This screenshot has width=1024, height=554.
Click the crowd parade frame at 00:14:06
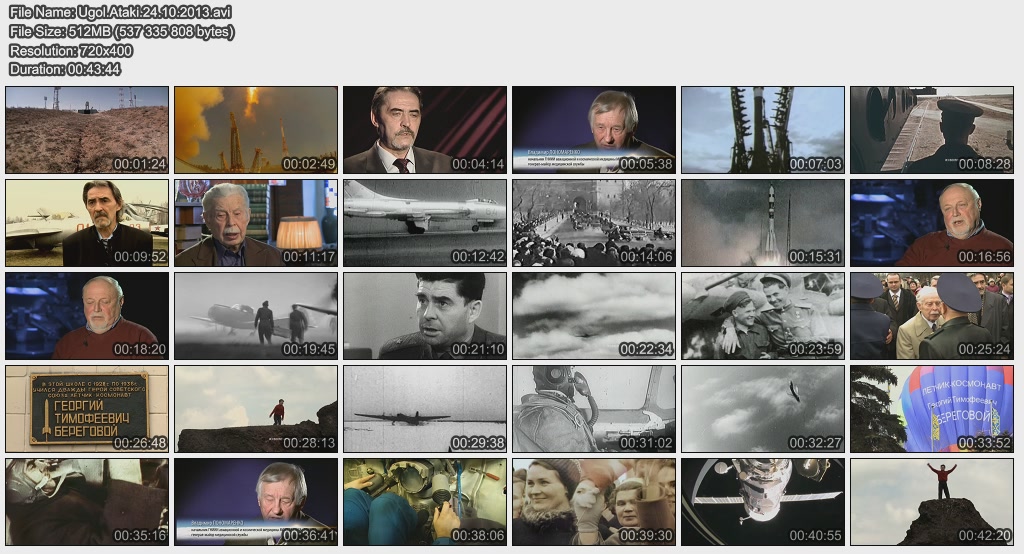click(594, 223)
